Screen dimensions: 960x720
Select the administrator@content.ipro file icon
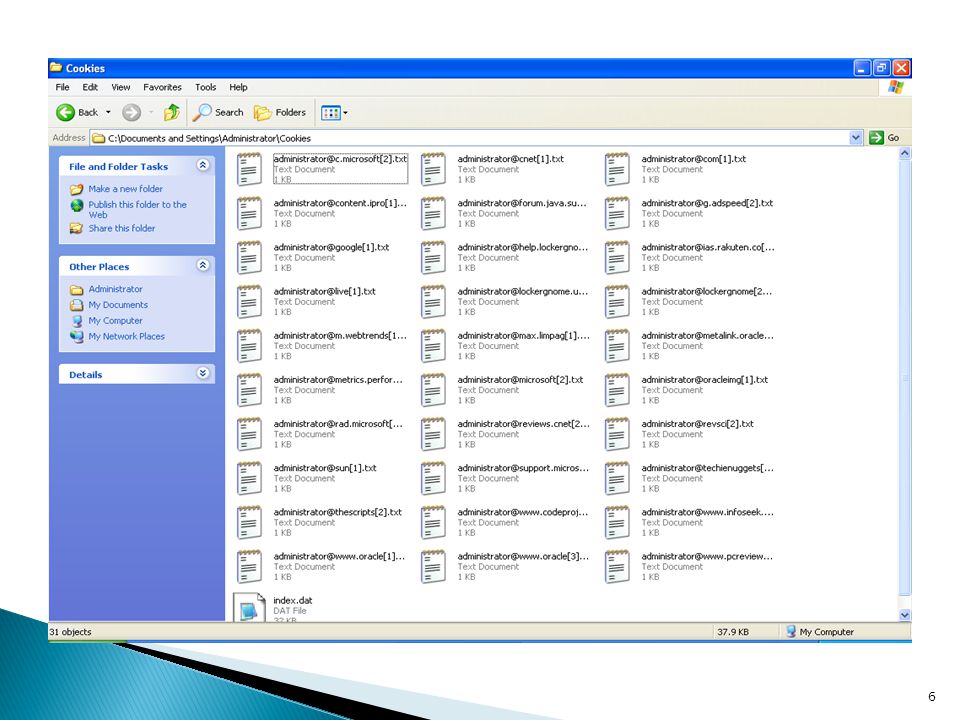click(249, 213)
